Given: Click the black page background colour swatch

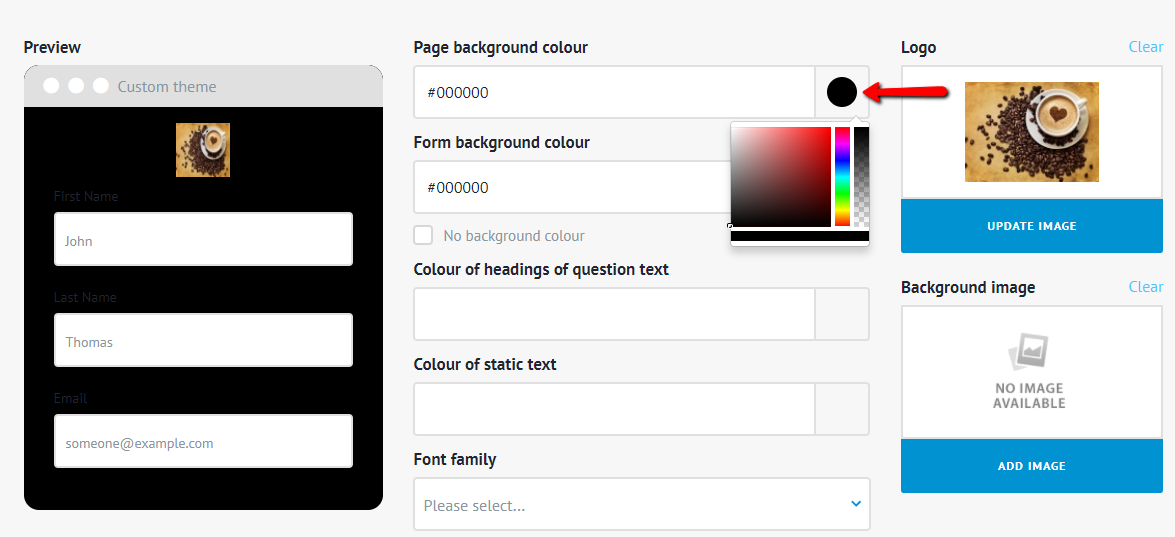Looking at the screenshot, I should (x=842, y=92).
